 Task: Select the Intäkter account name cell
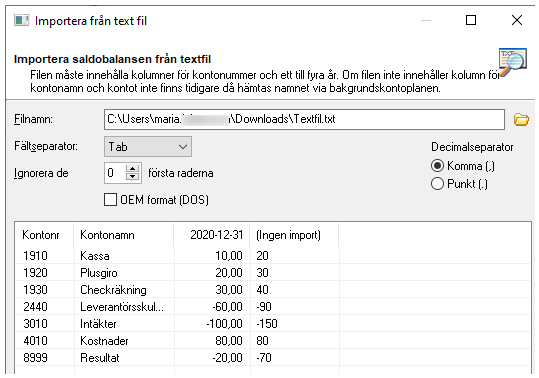coord(98,324)
